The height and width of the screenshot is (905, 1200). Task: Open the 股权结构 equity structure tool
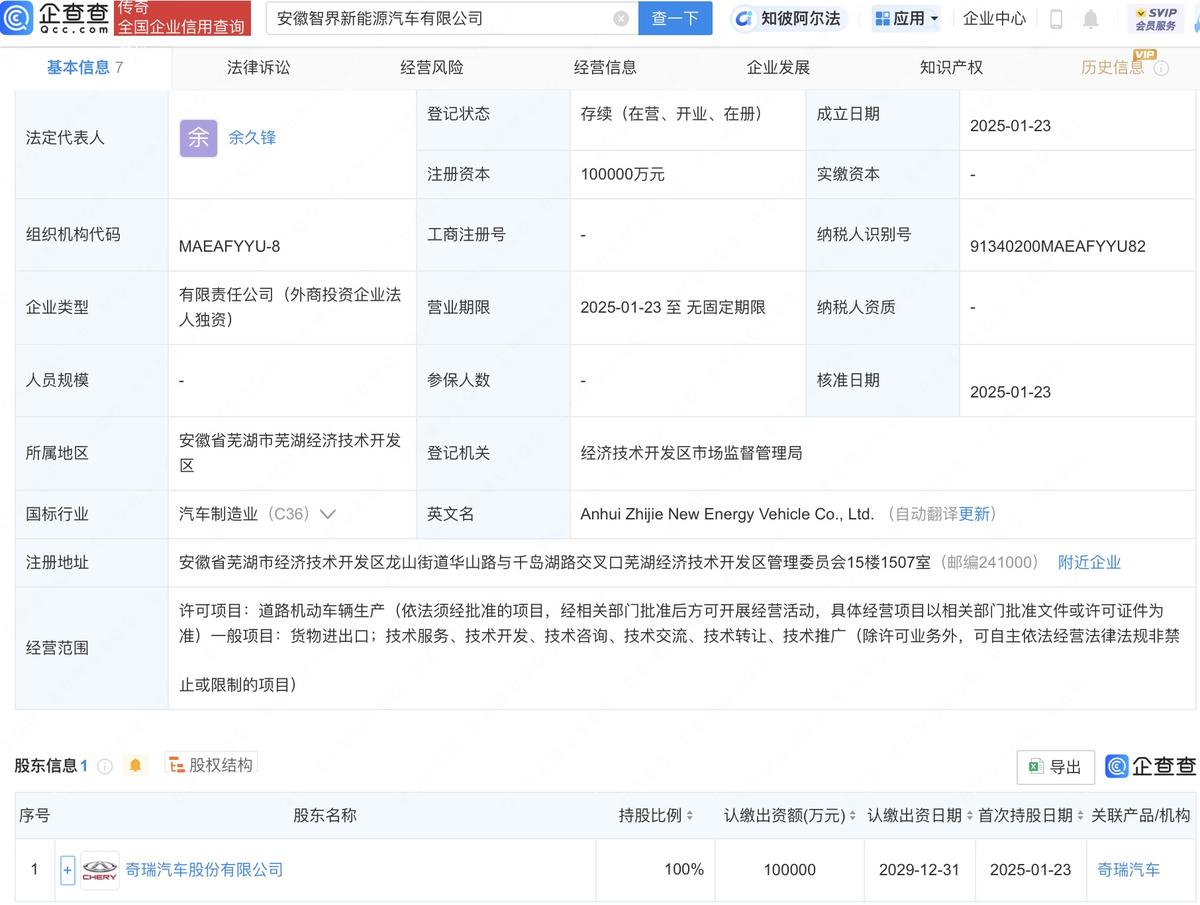211,763
